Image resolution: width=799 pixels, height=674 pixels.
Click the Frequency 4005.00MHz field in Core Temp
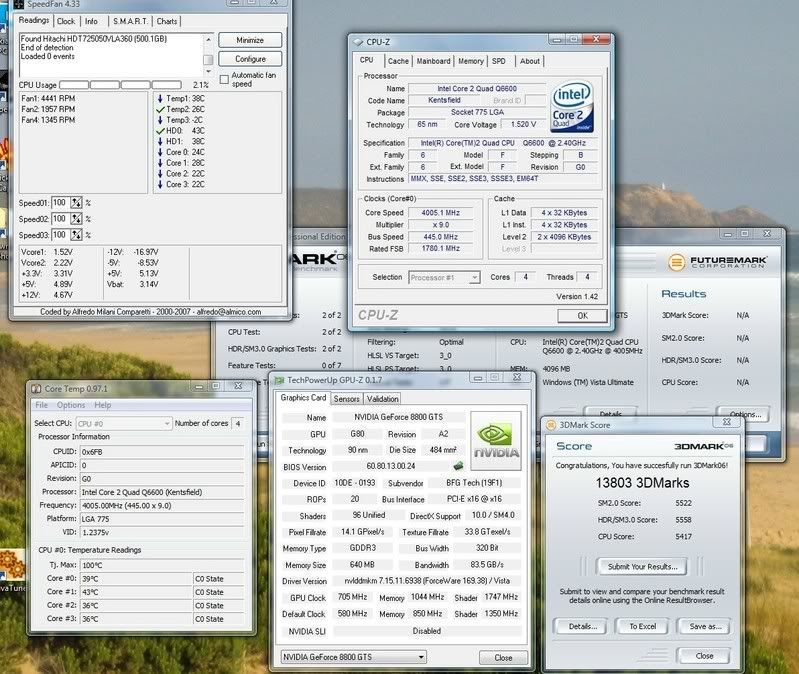(162, 506)
